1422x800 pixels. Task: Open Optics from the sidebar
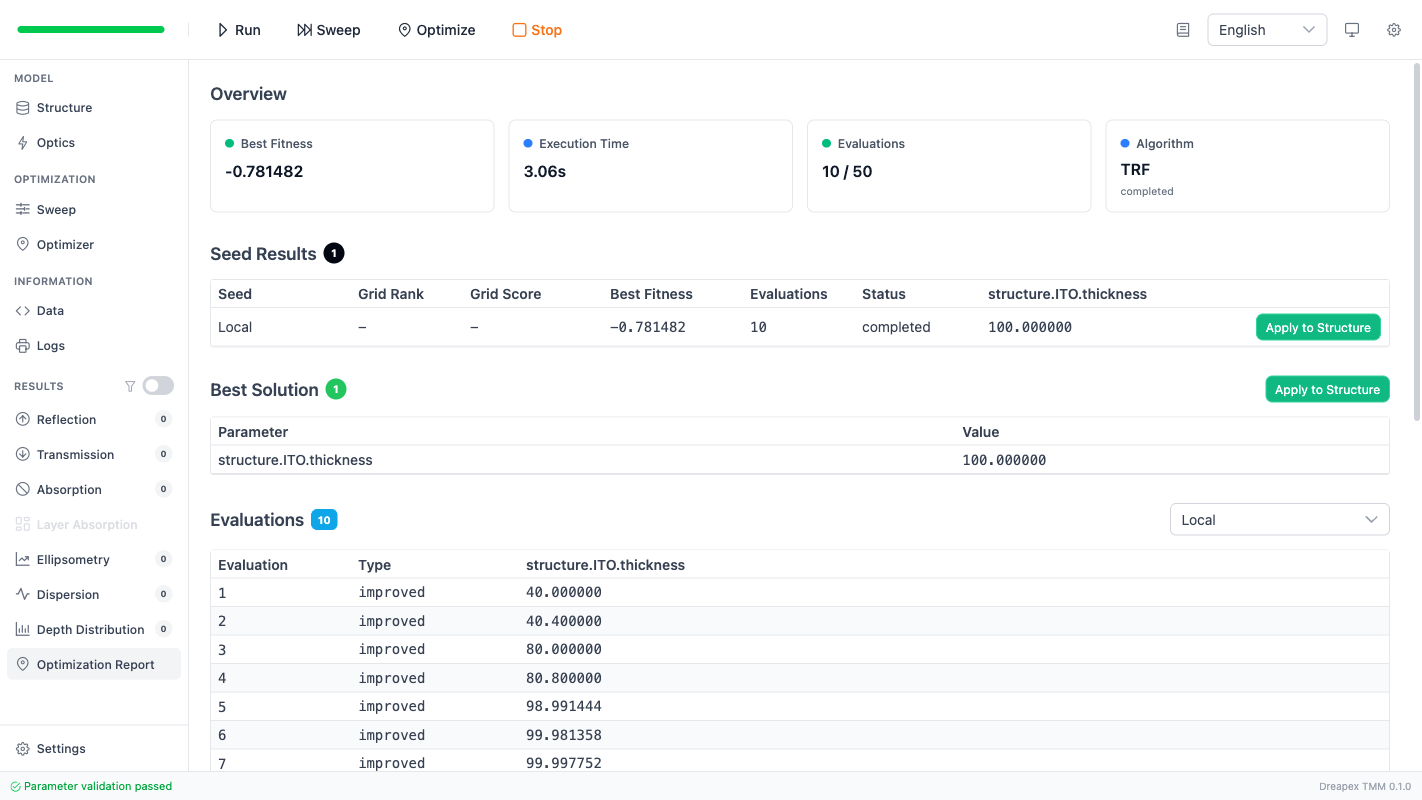pyautogui.click(x=56, y=143)
